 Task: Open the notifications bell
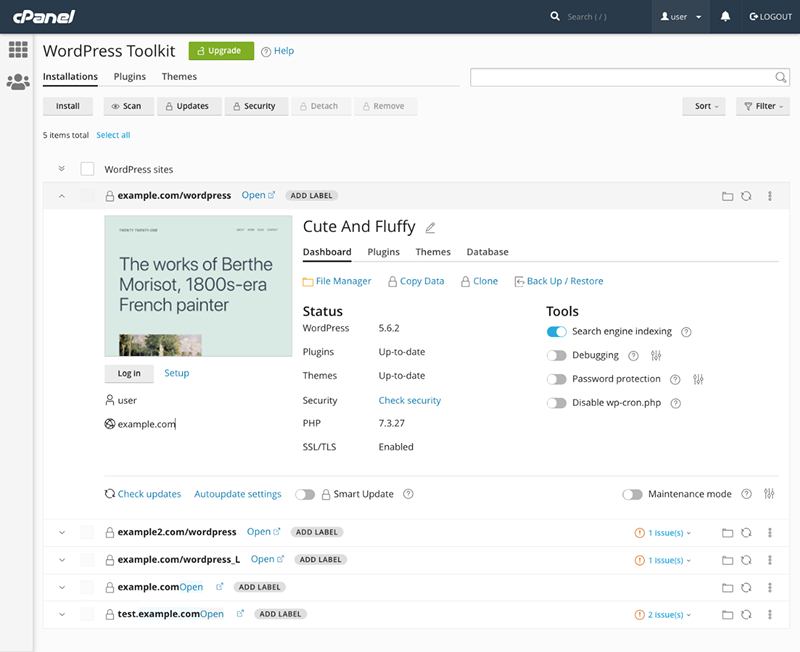pos(725,17)
